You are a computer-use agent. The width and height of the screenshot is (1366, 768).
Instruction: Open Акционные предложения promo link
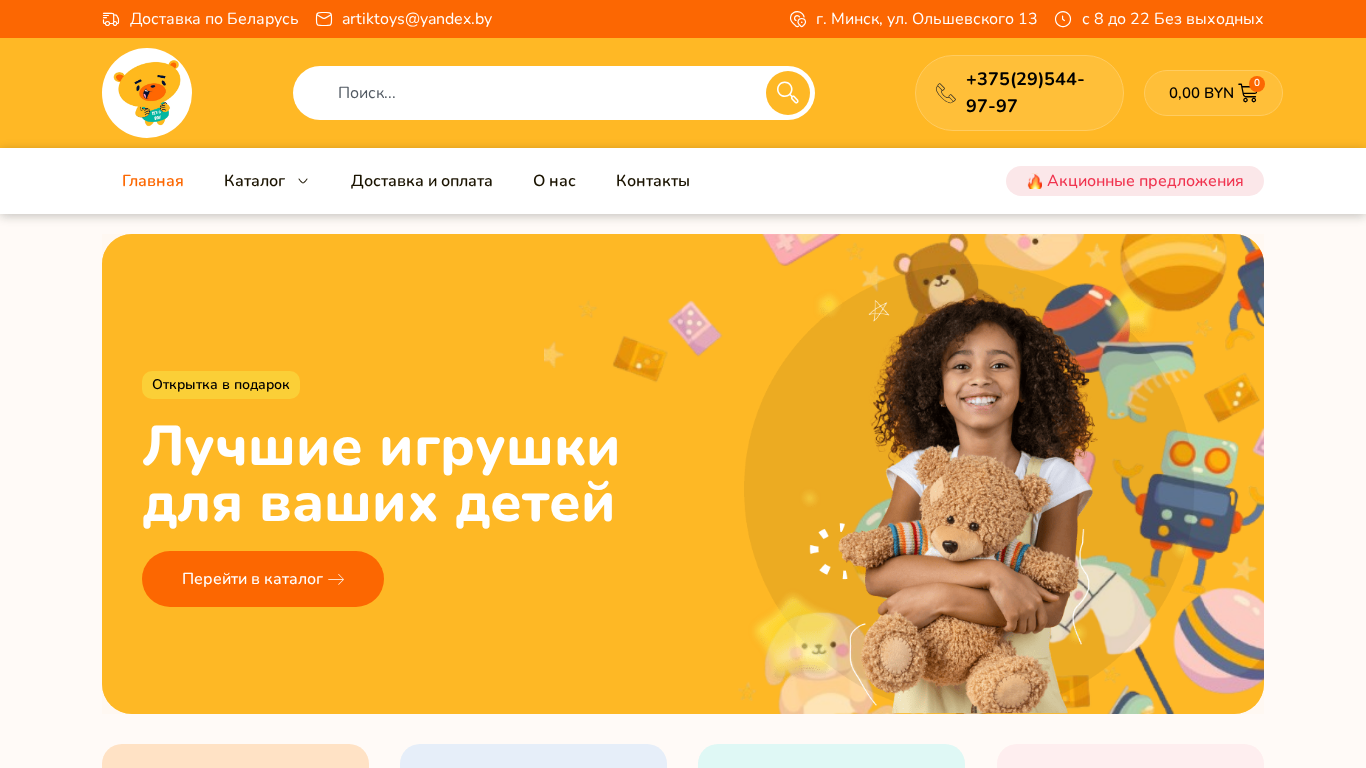click(x=1135, y=181)
